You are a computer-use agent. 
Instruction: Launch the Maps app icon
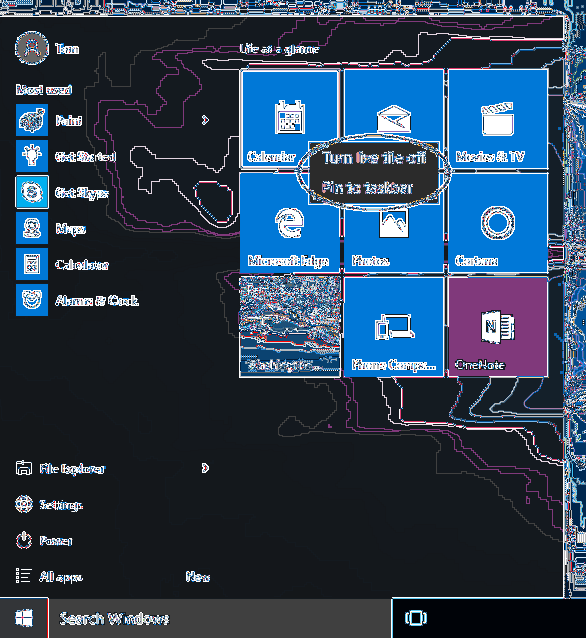(32, 228)
